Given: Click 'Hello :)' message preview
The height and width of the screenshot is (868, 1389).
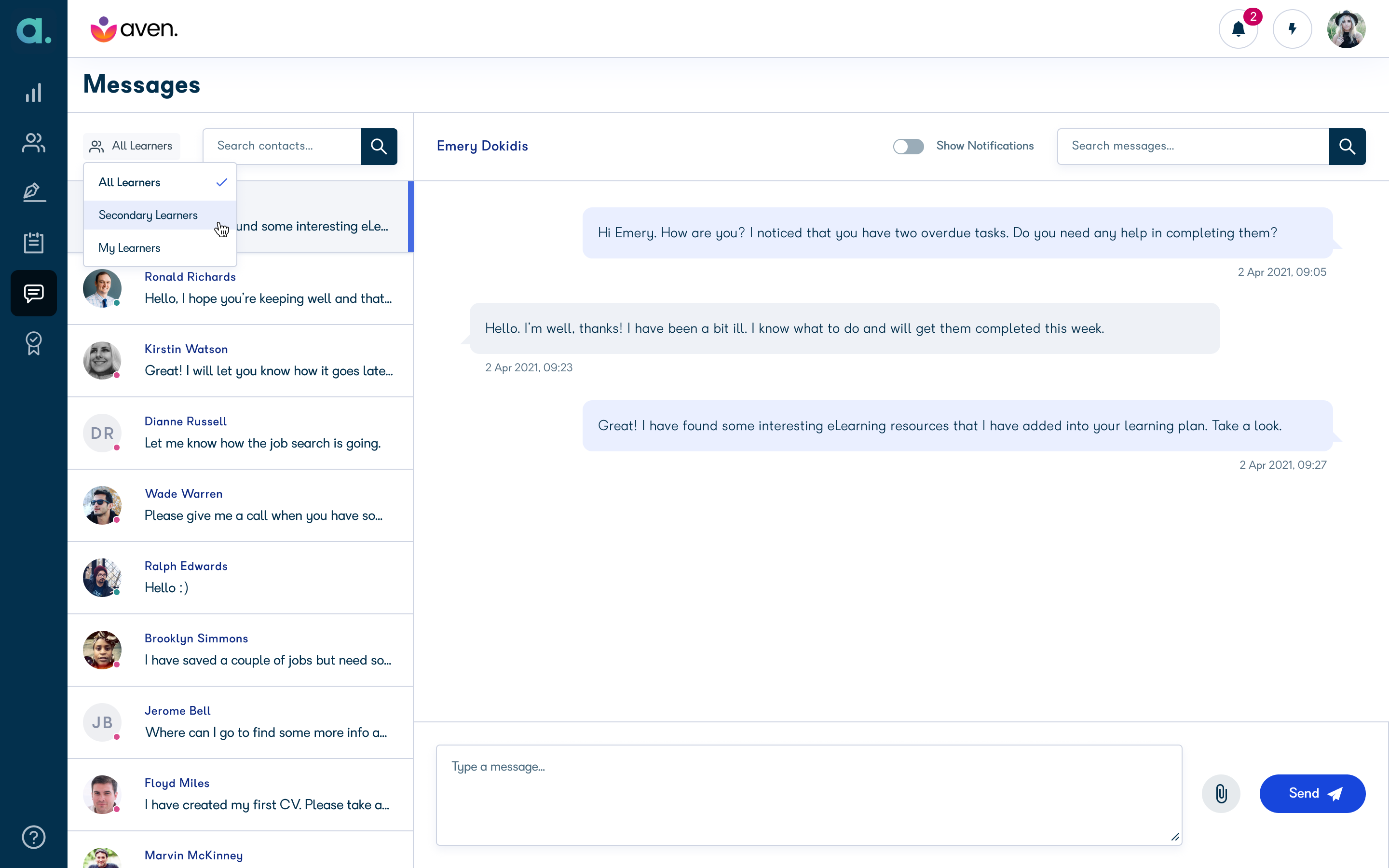Looking at the screenshot, I should pyautogui.click(x=166, y=588).
